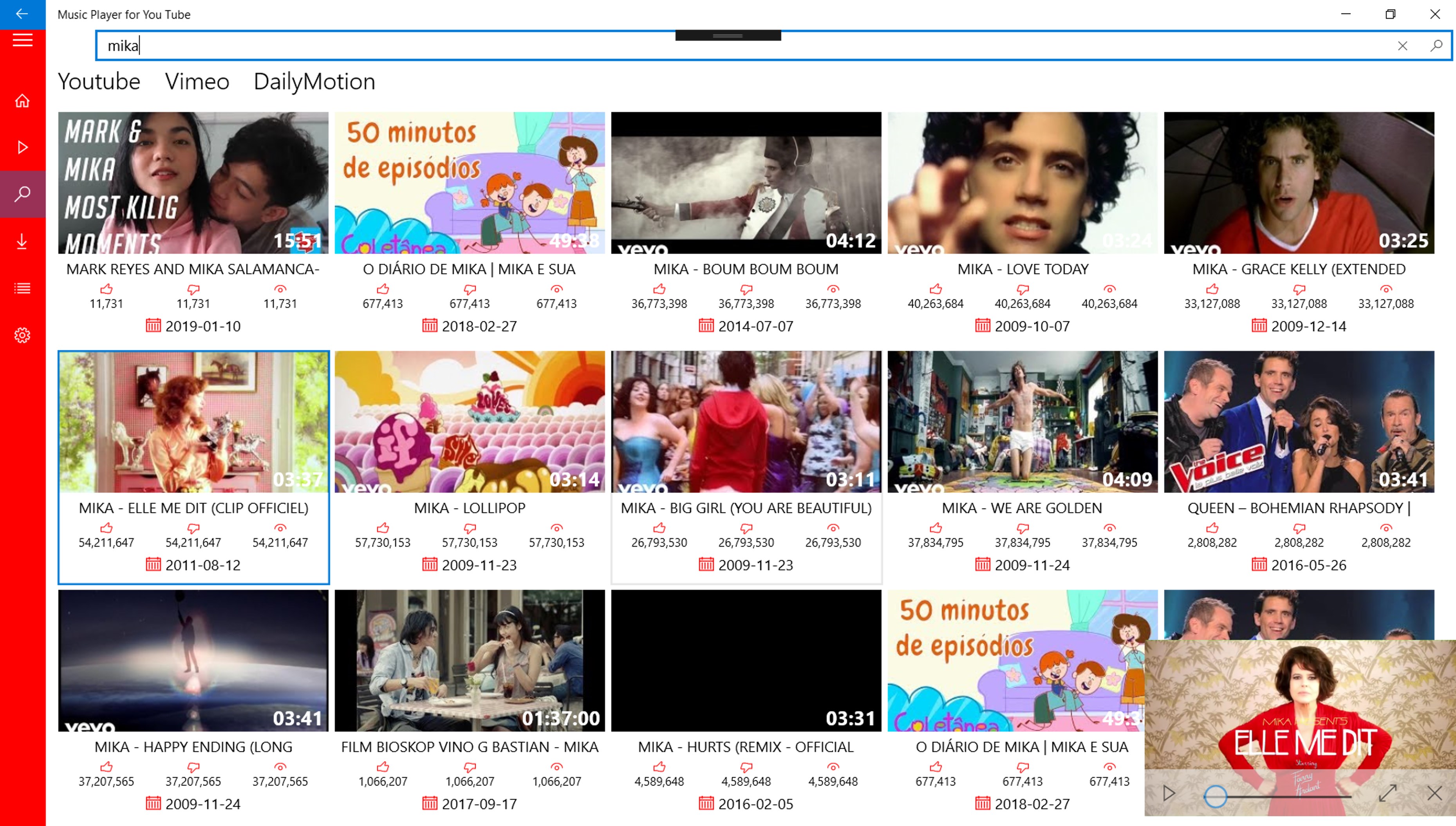Open MIKA - GRACE KELLY title link
Image resolution: width=1456 pixels, height=826 pixels.
tap(1298, 269)
